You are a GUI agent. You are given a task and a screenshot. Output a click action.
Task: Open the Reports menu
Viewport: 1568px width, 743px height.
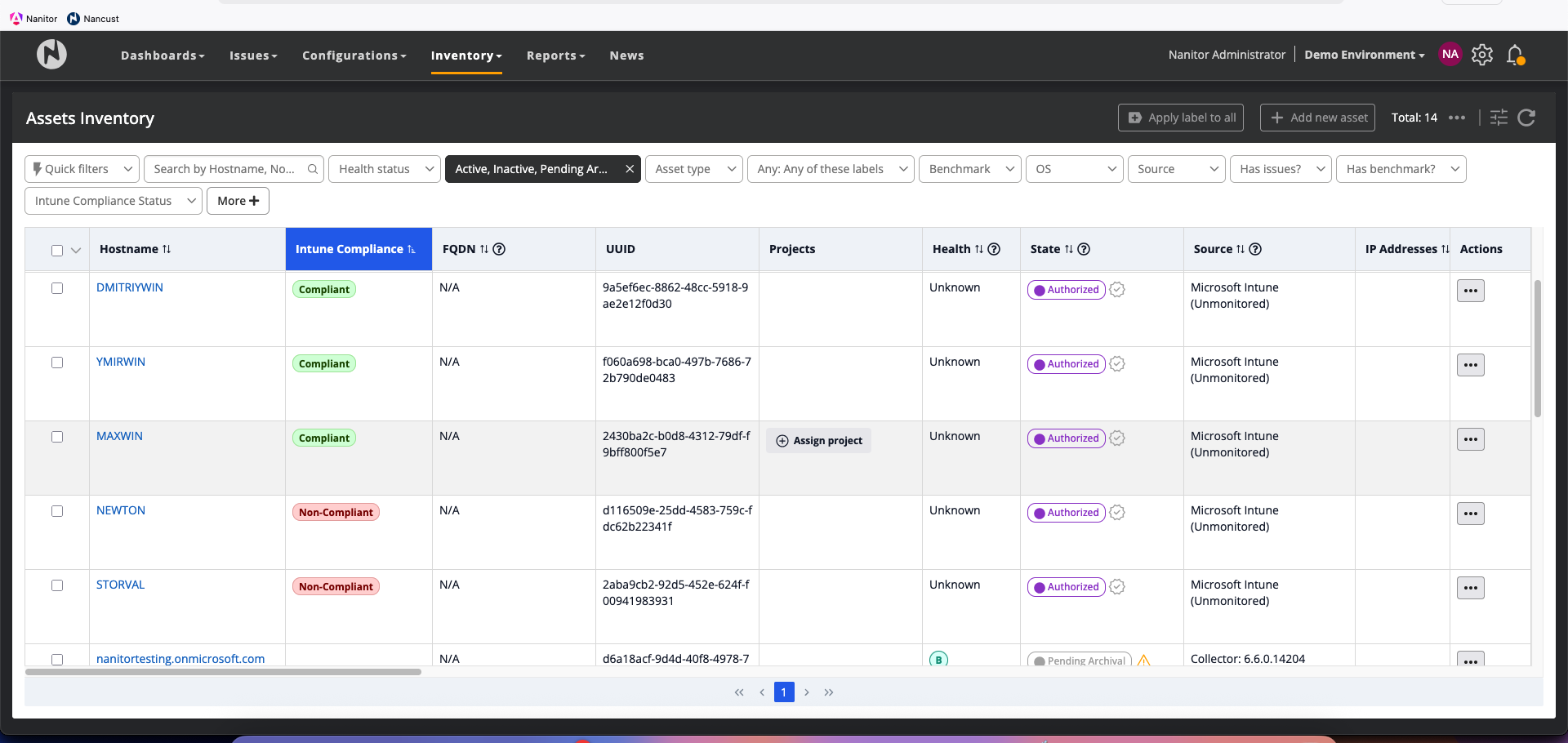coord(555,56)
